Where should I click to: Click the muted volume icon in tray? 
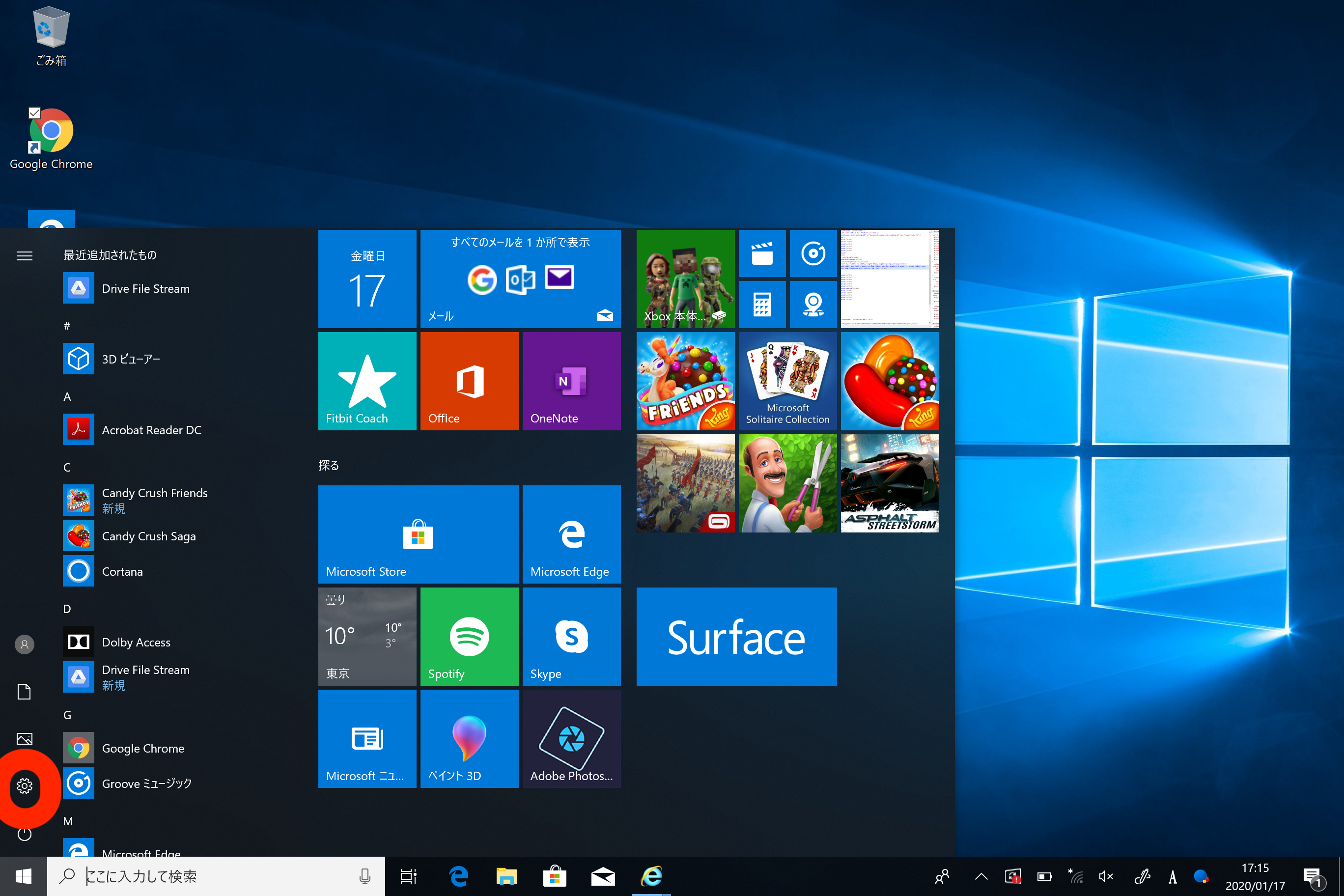click(1106, 876)
